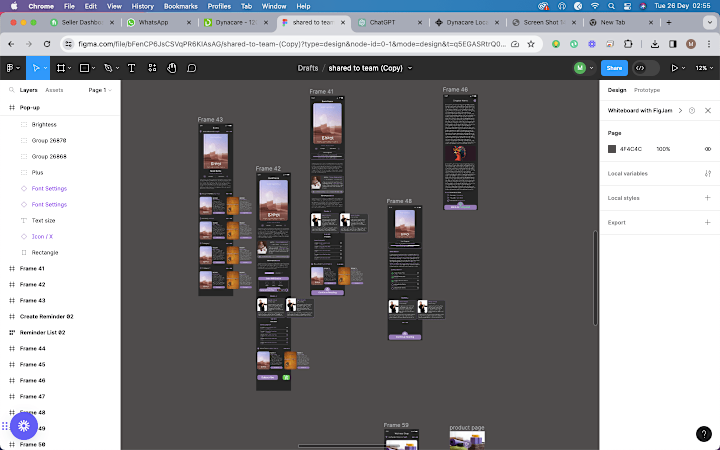Click the Present play icon
Viewport: 720px width, 450px height.
pyautogui.click(x=675, y=68)
